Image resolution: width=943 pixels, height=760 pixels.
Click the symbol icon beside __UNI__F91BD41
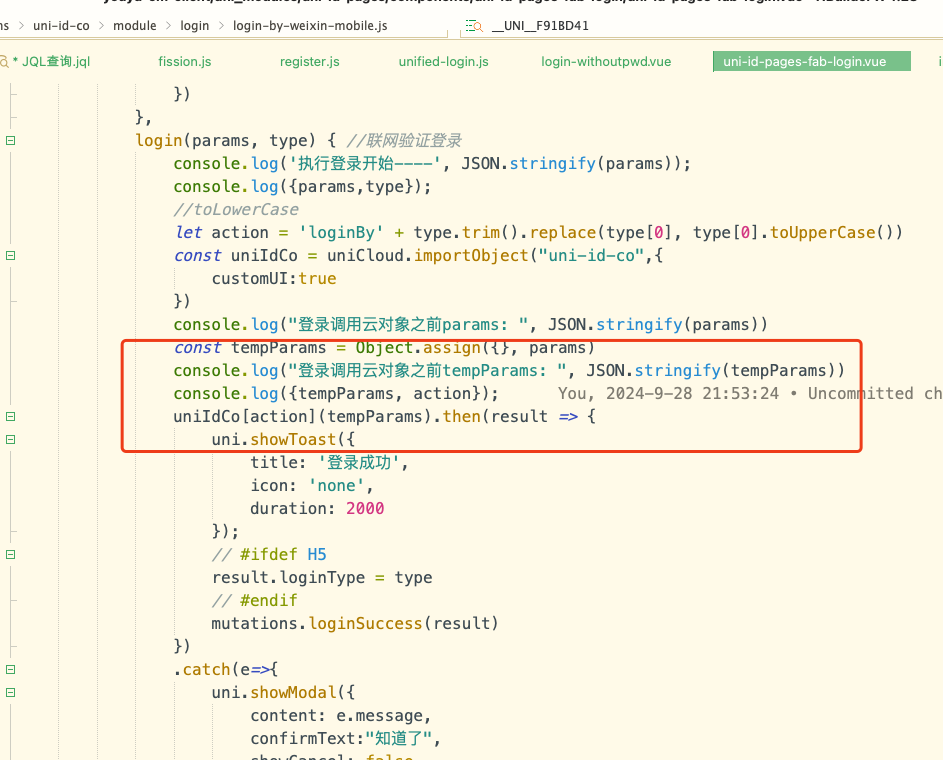pos(474,25)
